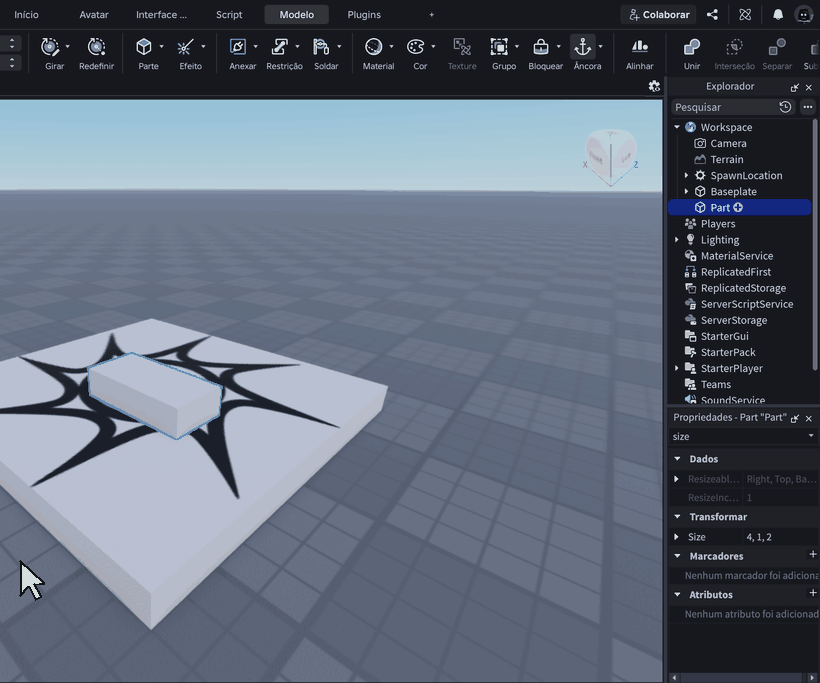This screenshot has width=820, height=683.
Task: Click the Redefinir tool icon
Action: 96,47
